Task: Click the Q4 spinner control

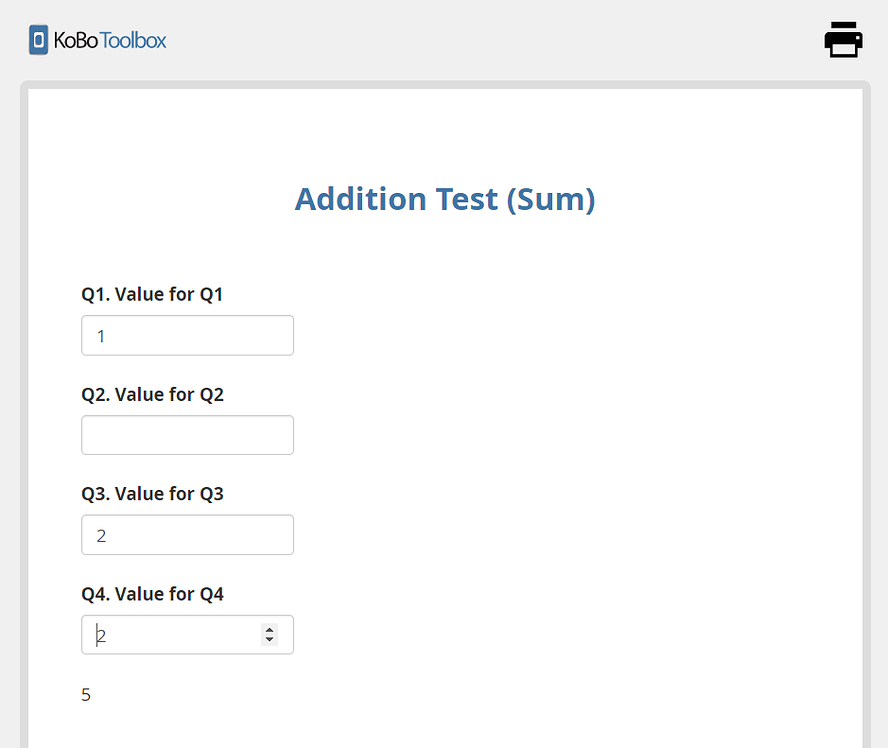Action: pos(269,634)
